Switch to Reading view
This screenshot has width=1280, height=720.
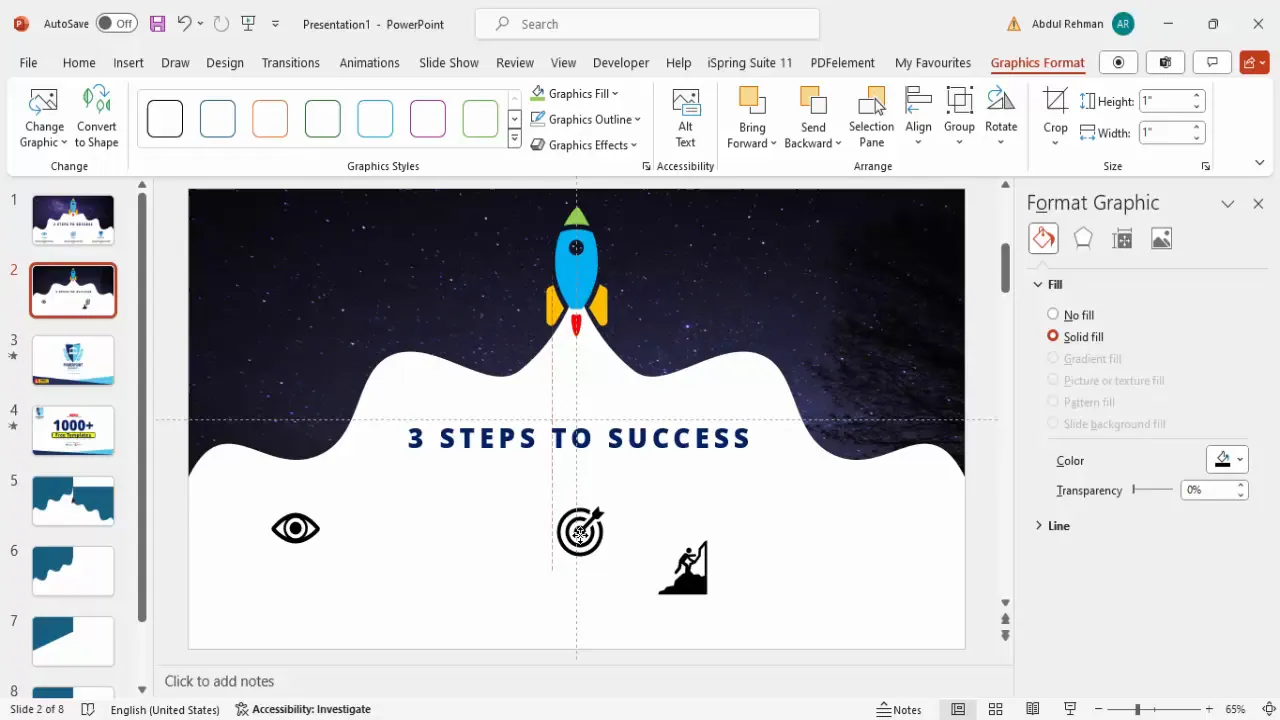[1033, 709]
